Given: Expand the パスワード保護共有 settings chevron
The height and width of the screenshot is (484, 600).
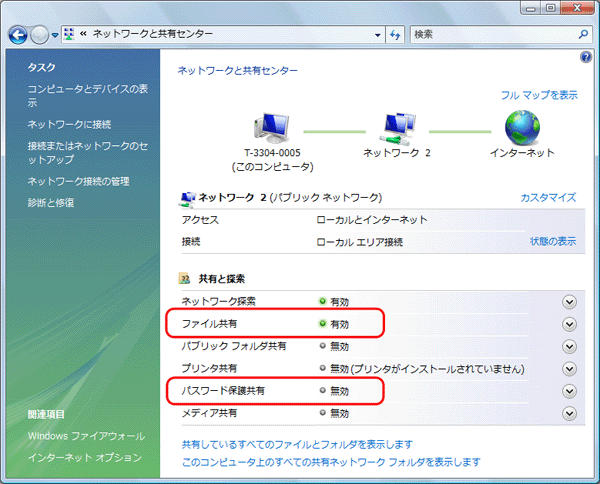Looking at the screenshot, I should (570, 391).
